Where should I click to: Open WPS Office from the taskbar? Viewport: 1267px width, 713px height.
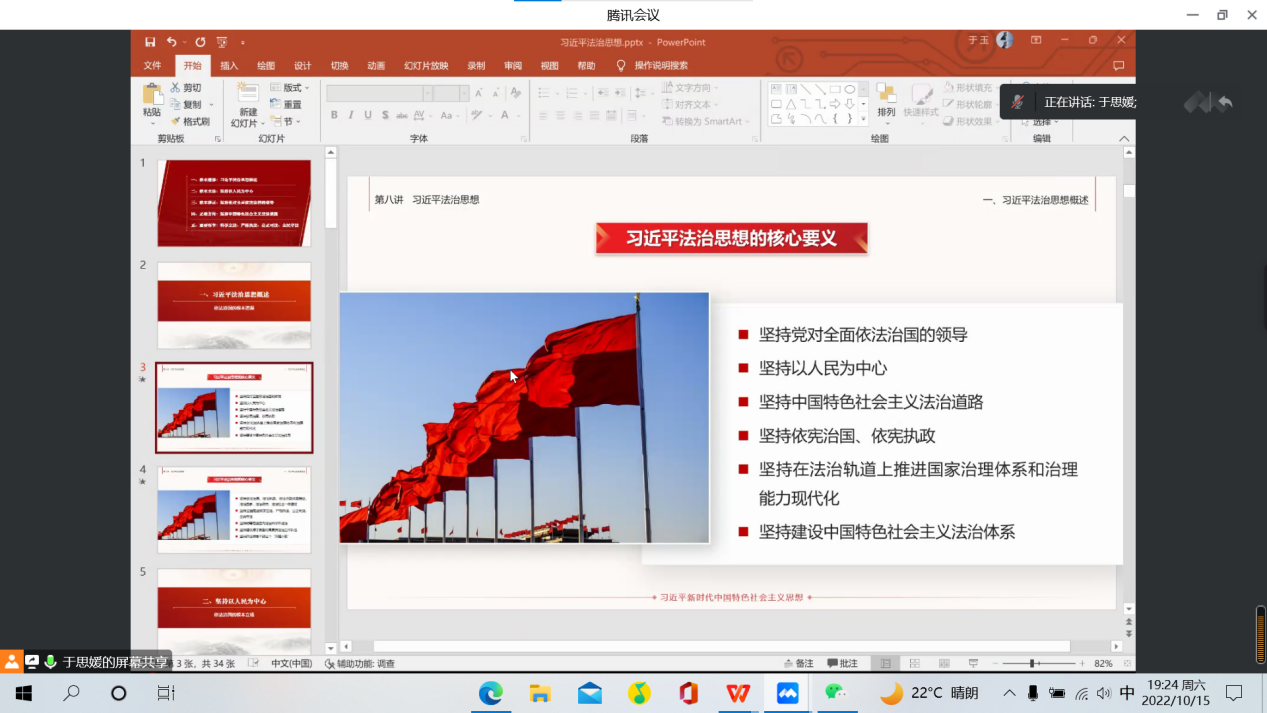[x=738, y=693]
